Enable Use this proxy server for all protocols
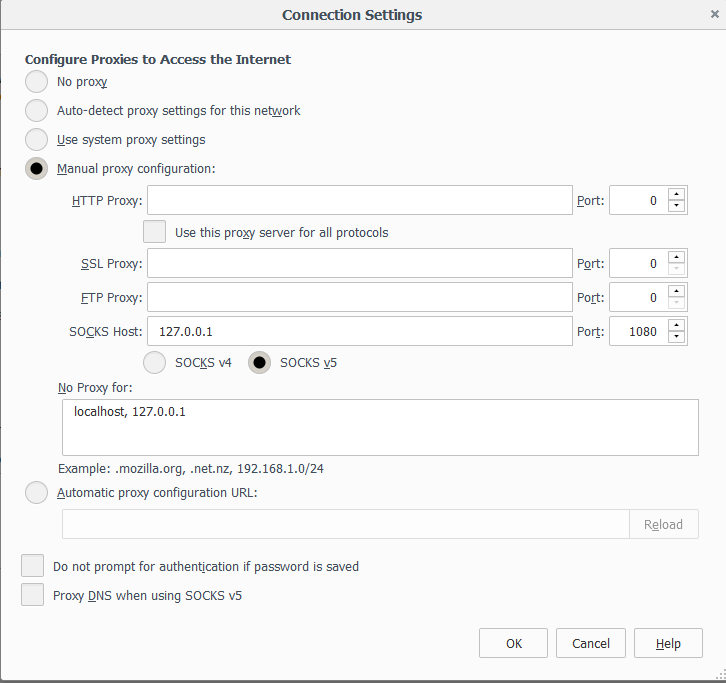Screen dimensions: 726x683 coord(155,232)
